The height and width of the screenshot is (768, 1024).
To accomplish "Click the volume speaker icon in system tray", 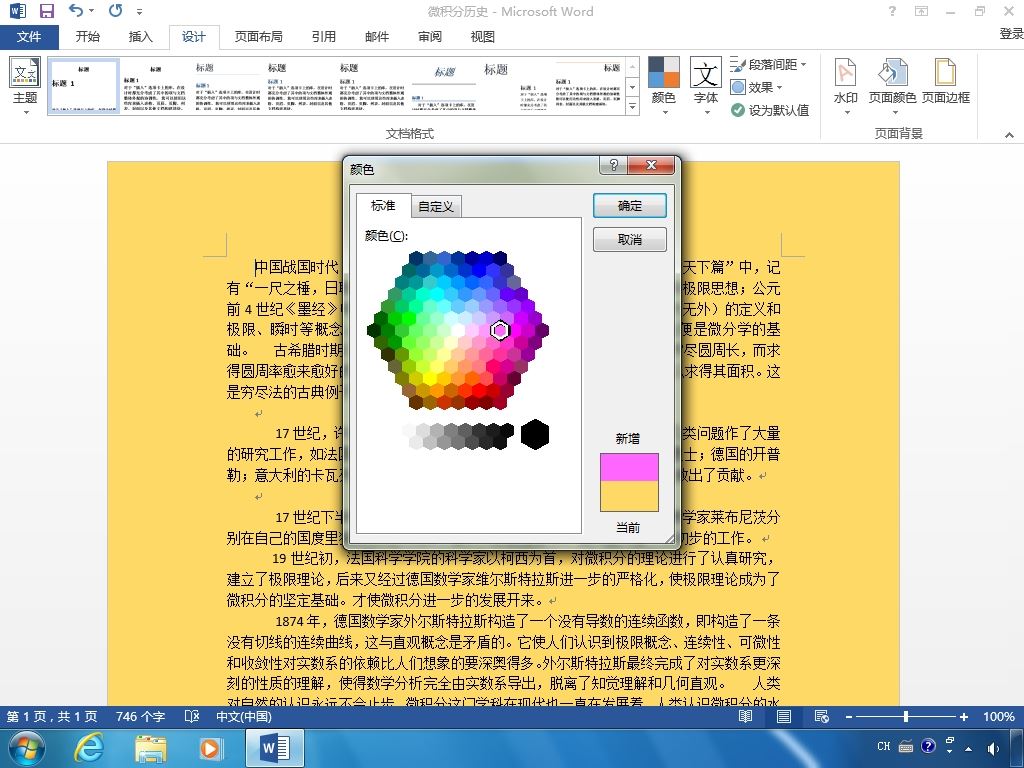I will [x=993, y=748].
